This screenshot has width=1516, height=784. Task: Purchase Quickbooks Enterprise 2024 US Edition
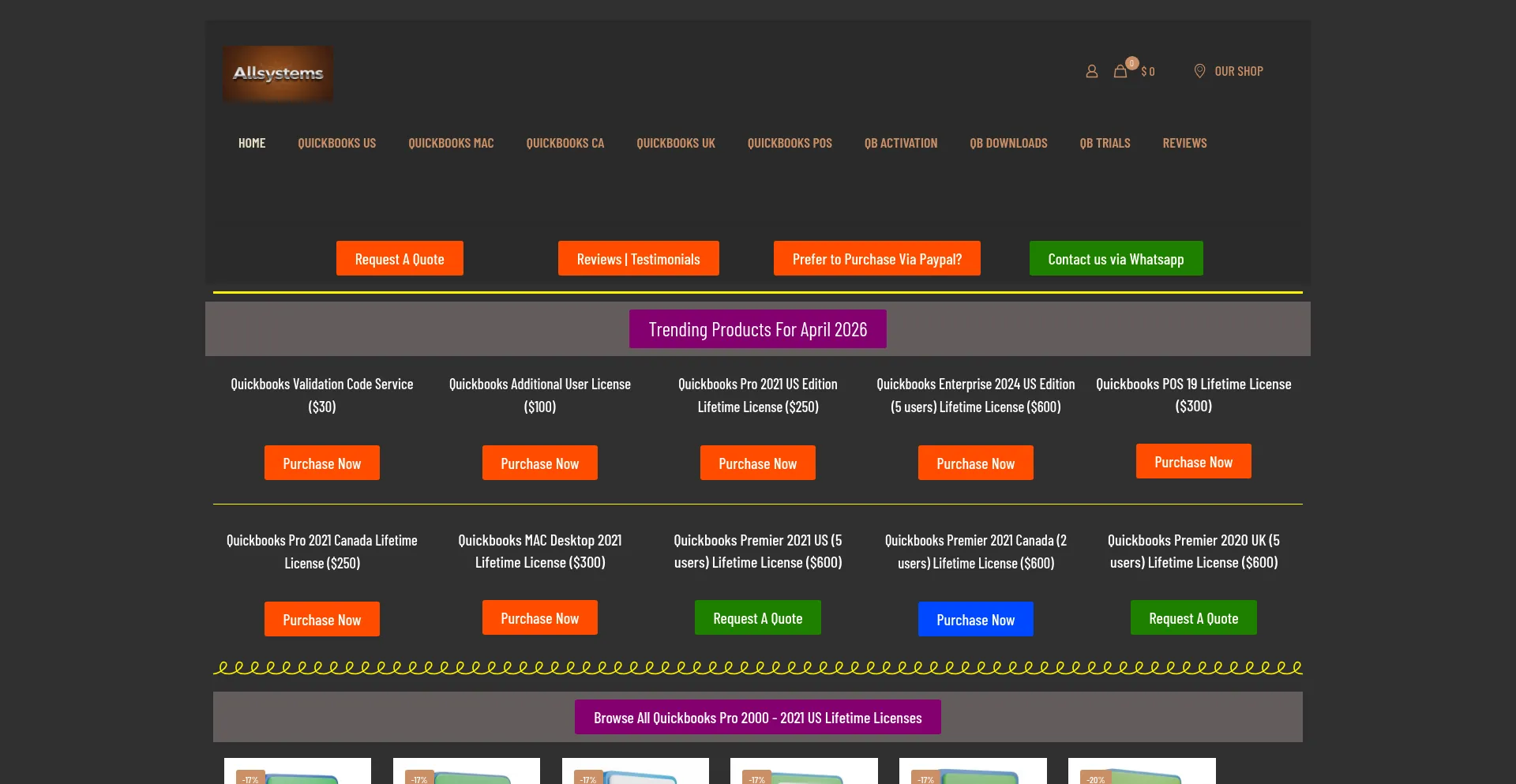click(x=976, y=463)
